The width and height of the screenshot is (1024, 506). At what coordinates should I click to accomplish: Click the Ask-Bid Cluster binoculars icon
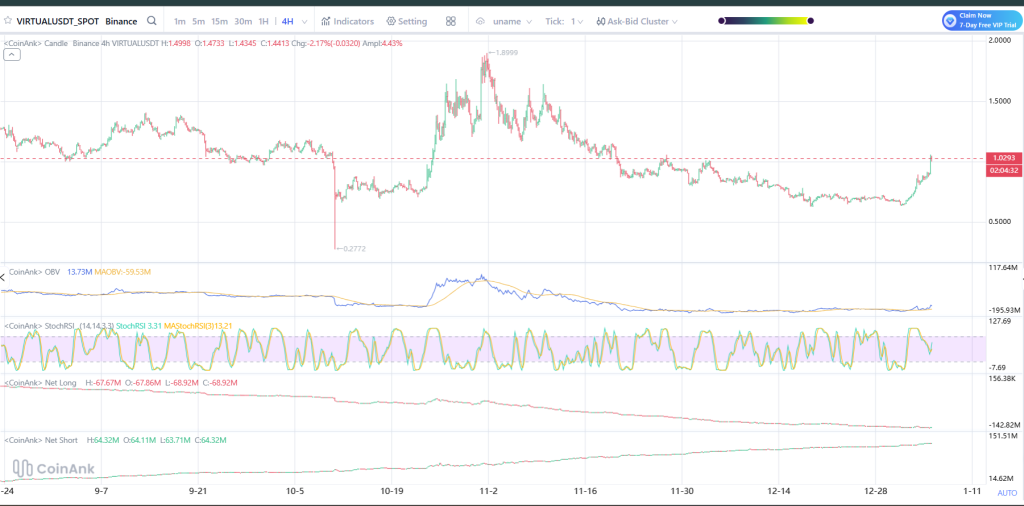pyautogui.click(x=600, y=21)
